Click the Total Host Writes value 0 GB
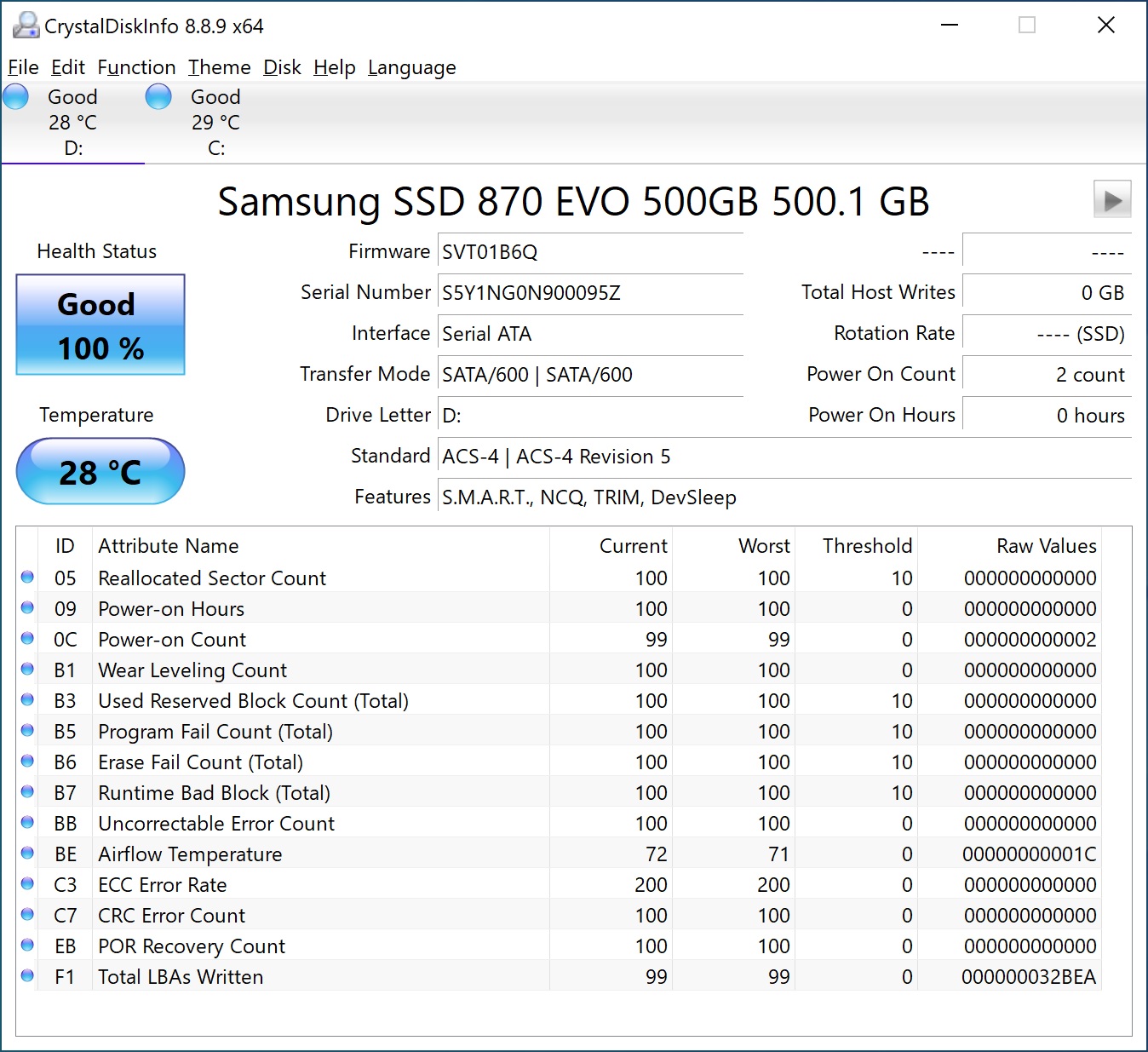 (x=1047, y=293)
